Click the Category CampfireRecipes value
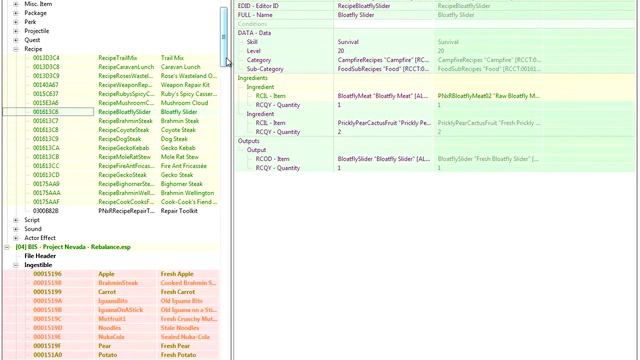The height and width of the screenshot is (360, 640). click(383, 60)
